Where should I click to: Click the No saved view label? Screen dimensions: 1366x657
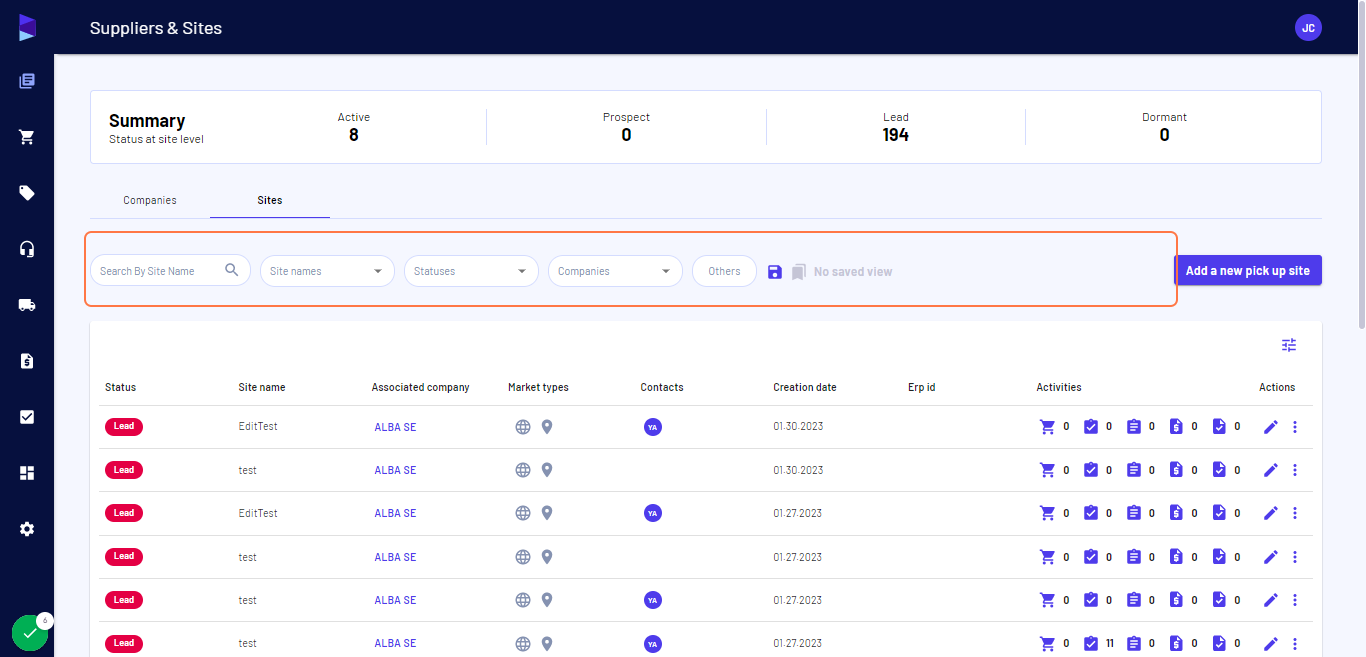coord(853,271)
